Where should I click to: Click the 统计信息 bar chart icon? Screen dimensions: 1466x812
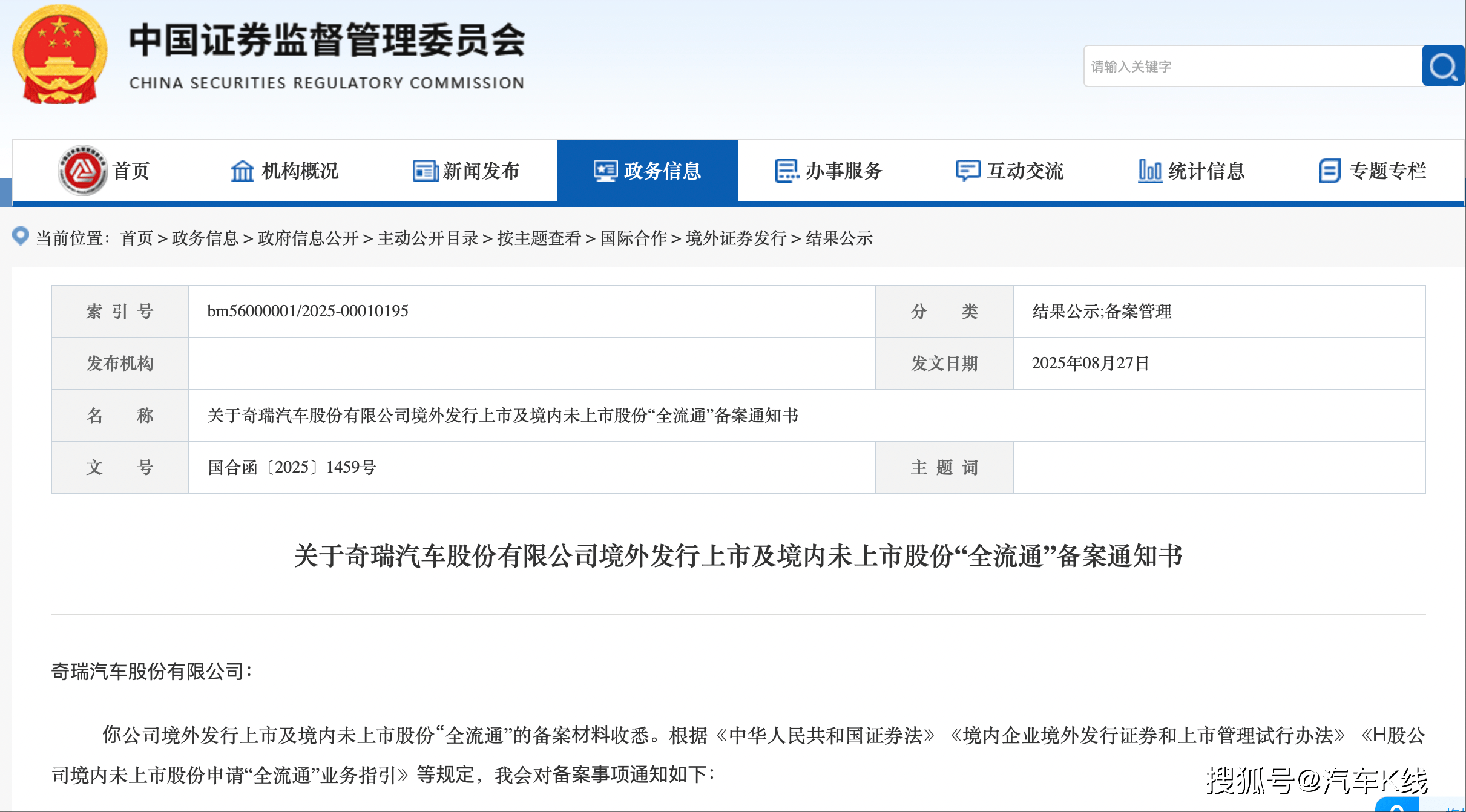pyautogui.click(x=1150, y=171)
